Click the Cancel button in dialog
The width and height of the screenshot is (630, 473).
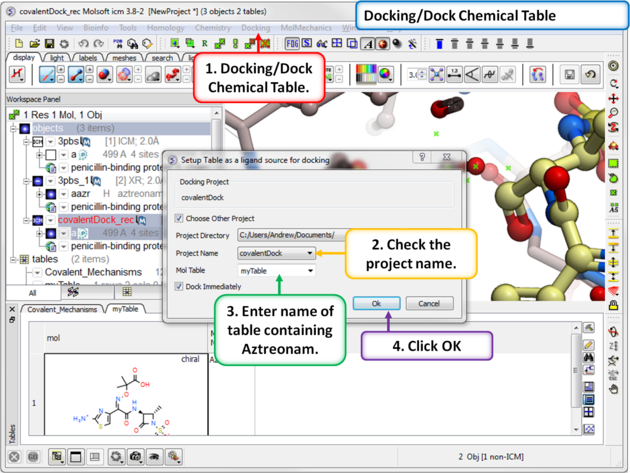429,303
